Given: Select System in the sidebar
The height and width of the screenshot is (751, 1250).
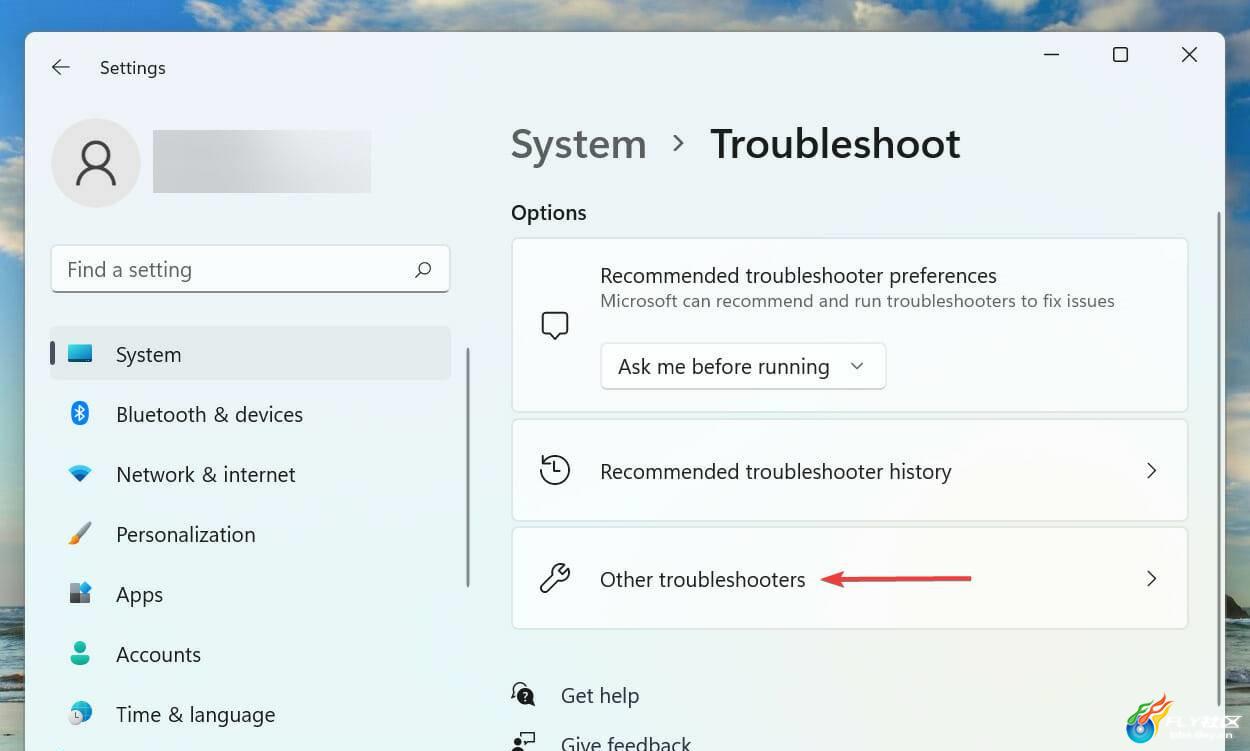Looking at the screenshot, I should click(250, 354).
